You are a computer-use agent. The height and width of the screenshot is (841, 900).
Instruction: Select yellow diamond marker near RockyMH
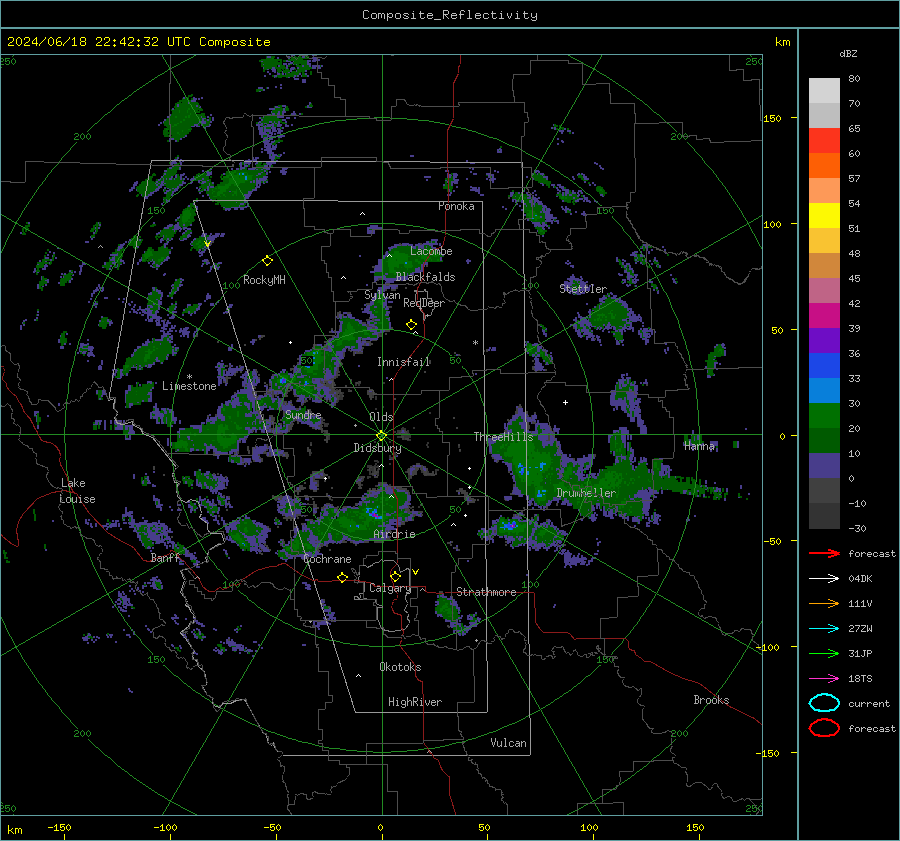267,261
